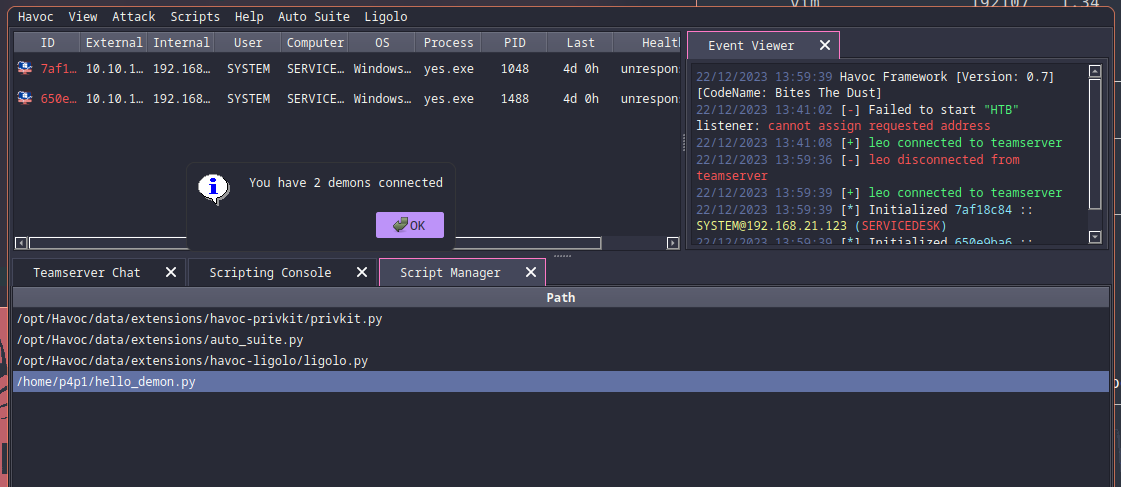Click left arrow of session table scrollbar
This screenshot has width=1121, height=487.
pyautogui.click(x=20, y=243)
